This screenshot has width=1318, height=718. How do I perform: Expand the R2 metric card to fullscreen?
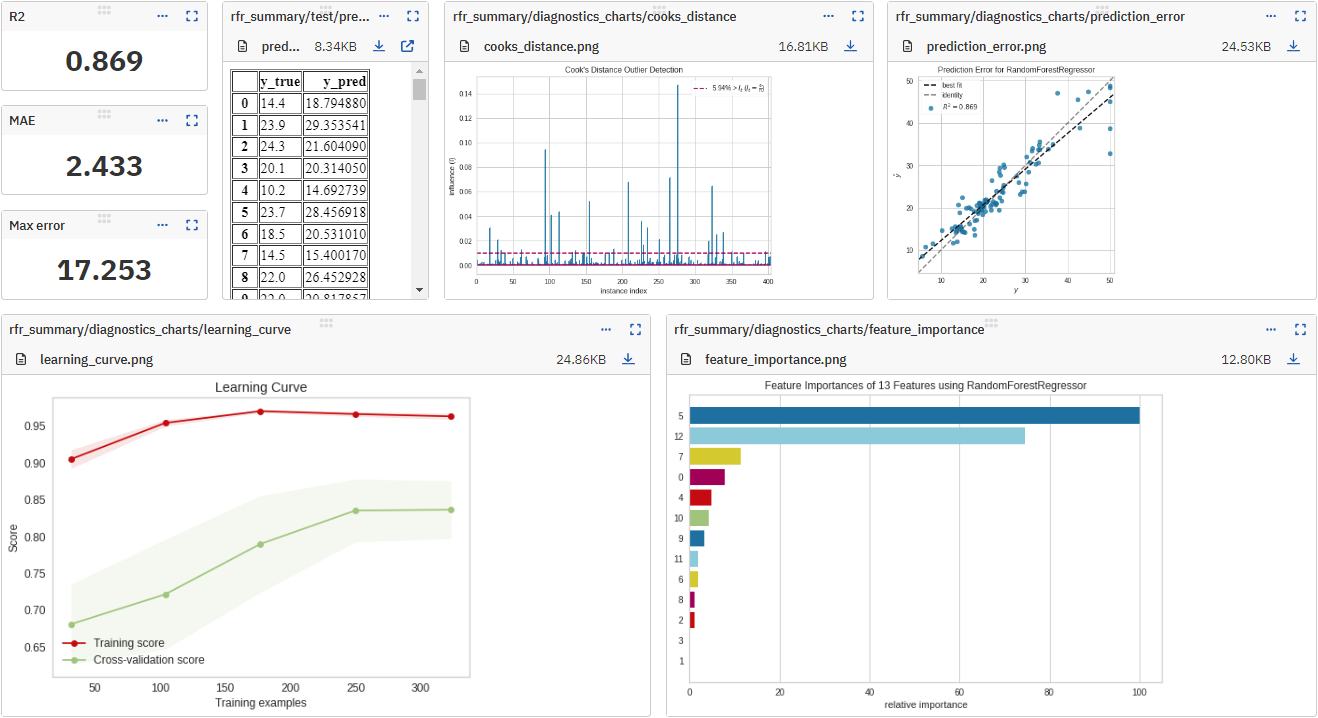pos(191,16)
